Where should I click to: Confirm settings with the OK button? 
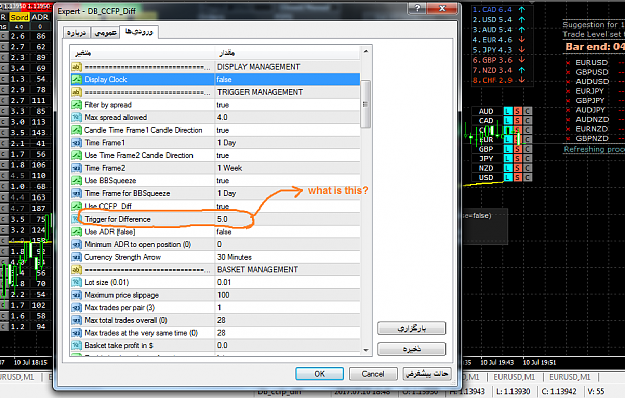[319, 374]
